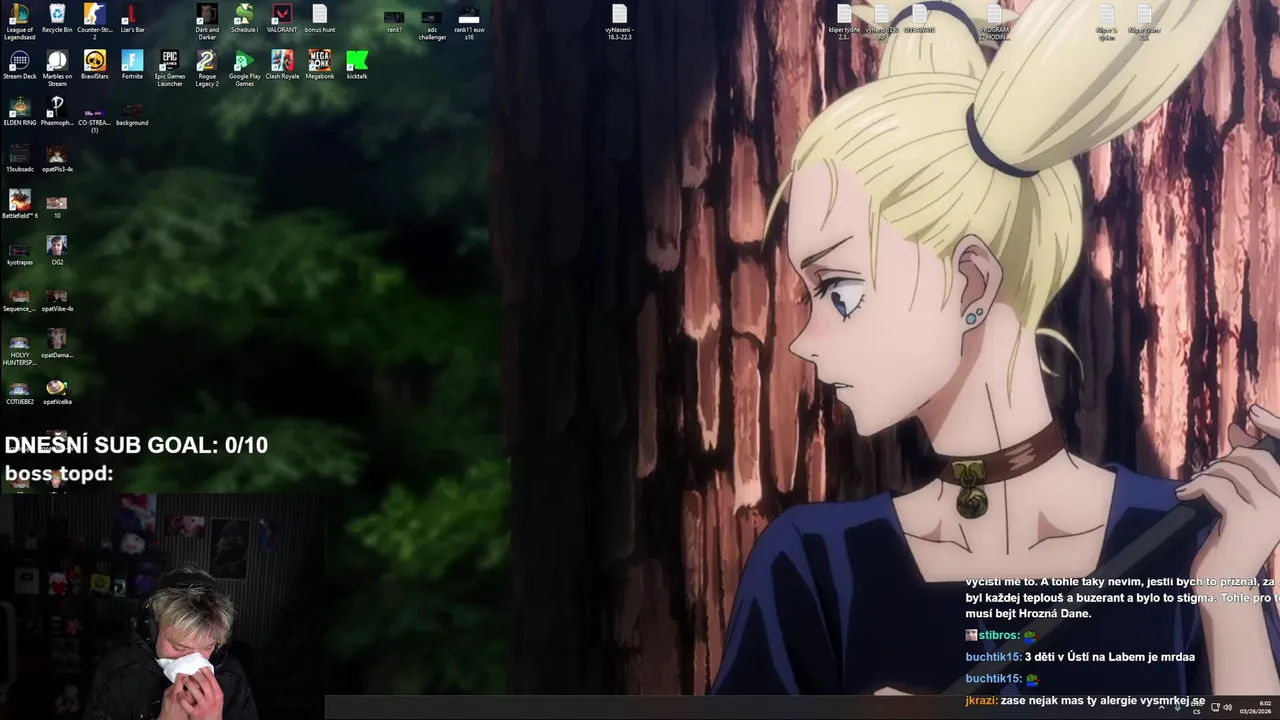
Task: Launch Liar's Bar shortcut
Action: click(x=132, y=19)
